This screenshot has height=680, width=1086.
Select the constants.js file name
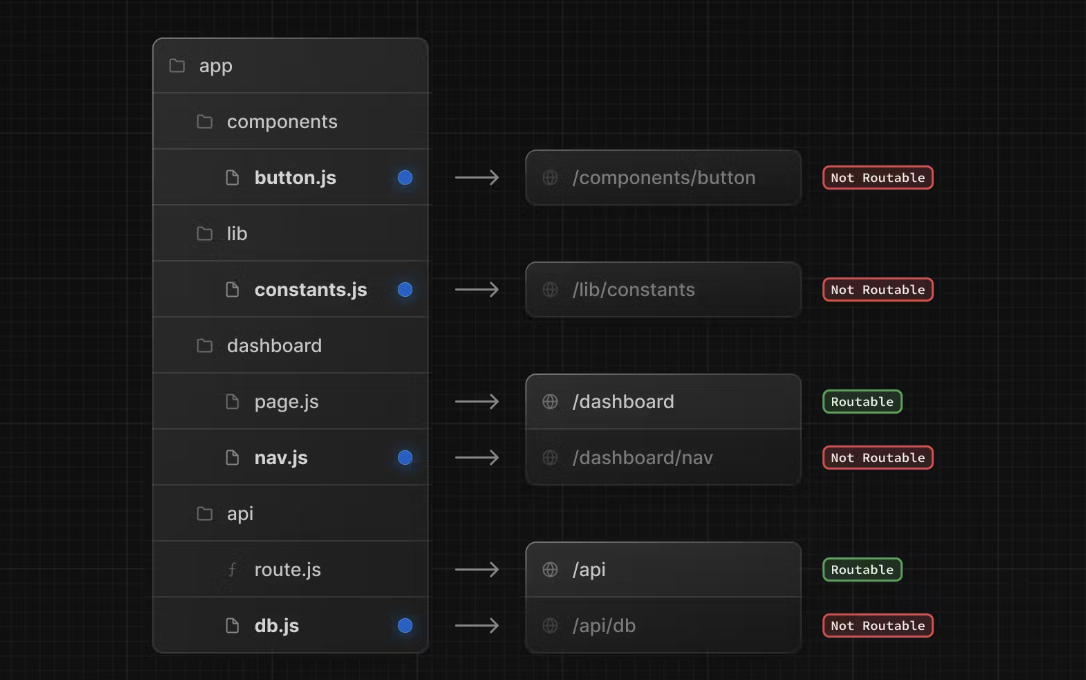(x=310, y=289)
